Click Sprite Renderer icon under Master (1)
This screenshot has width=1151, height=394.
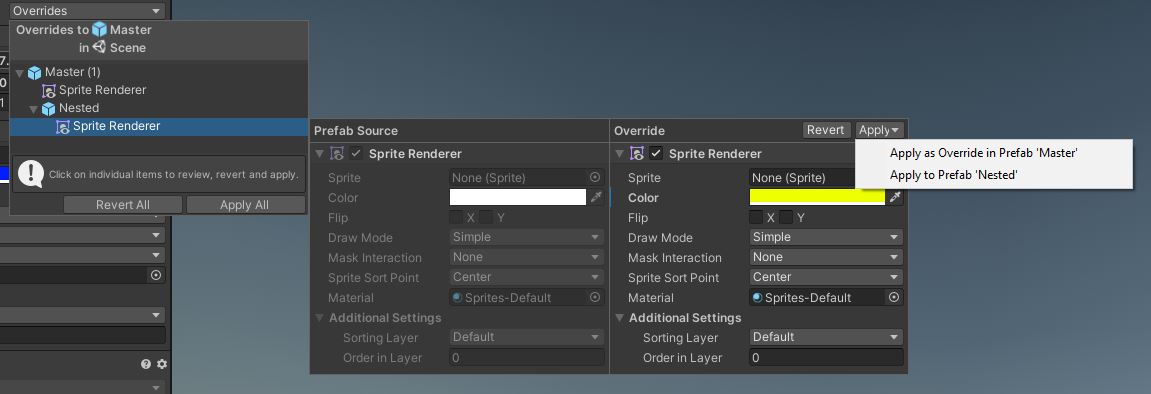(x=49, y=91)
